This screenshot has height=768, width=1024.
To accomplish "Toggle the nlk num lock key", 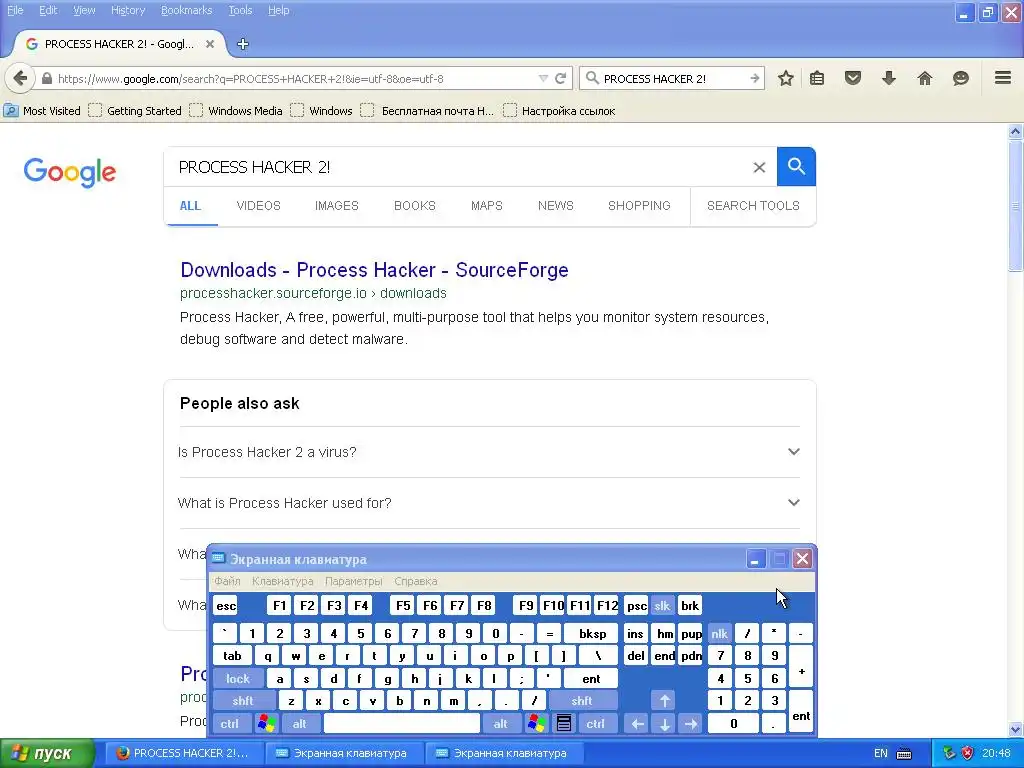I will click(x=719, y=633).
